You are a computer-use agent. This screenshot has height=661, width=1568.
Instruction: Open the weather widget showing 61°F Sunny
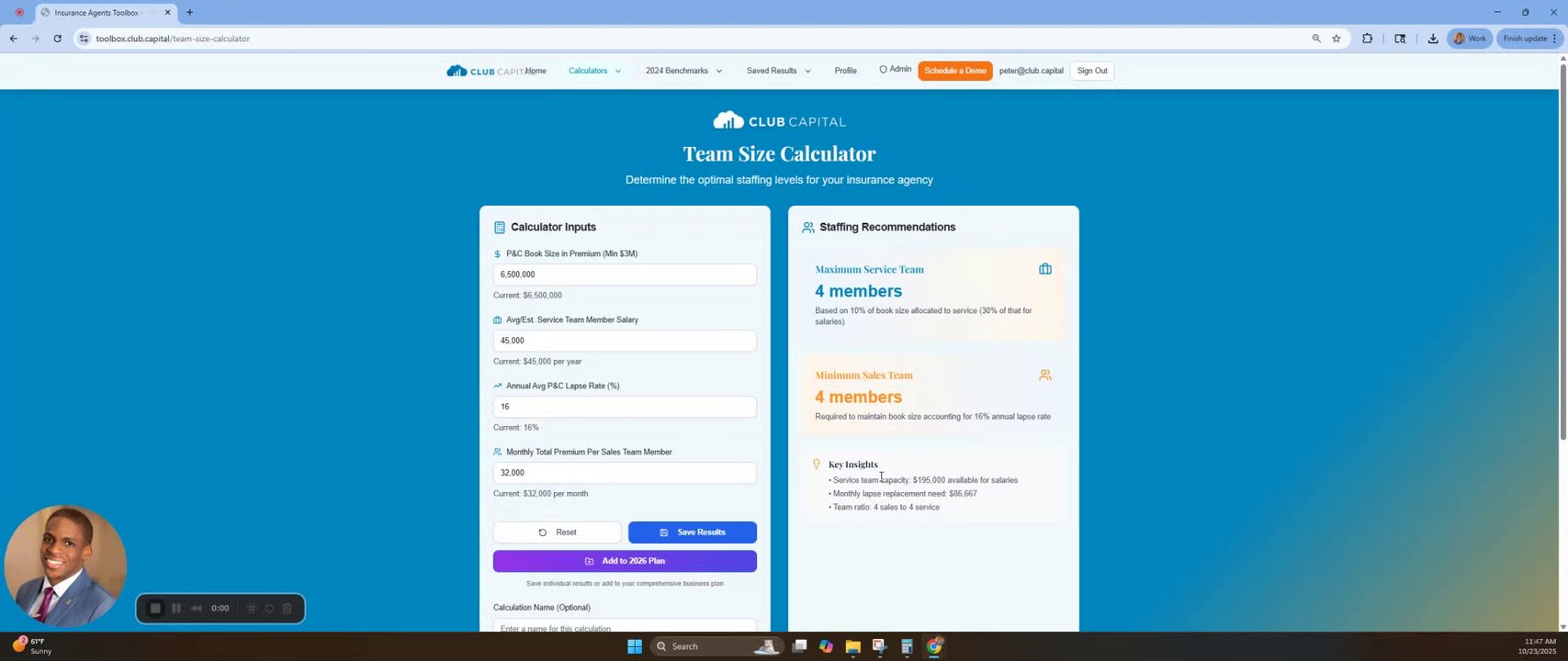31,646
